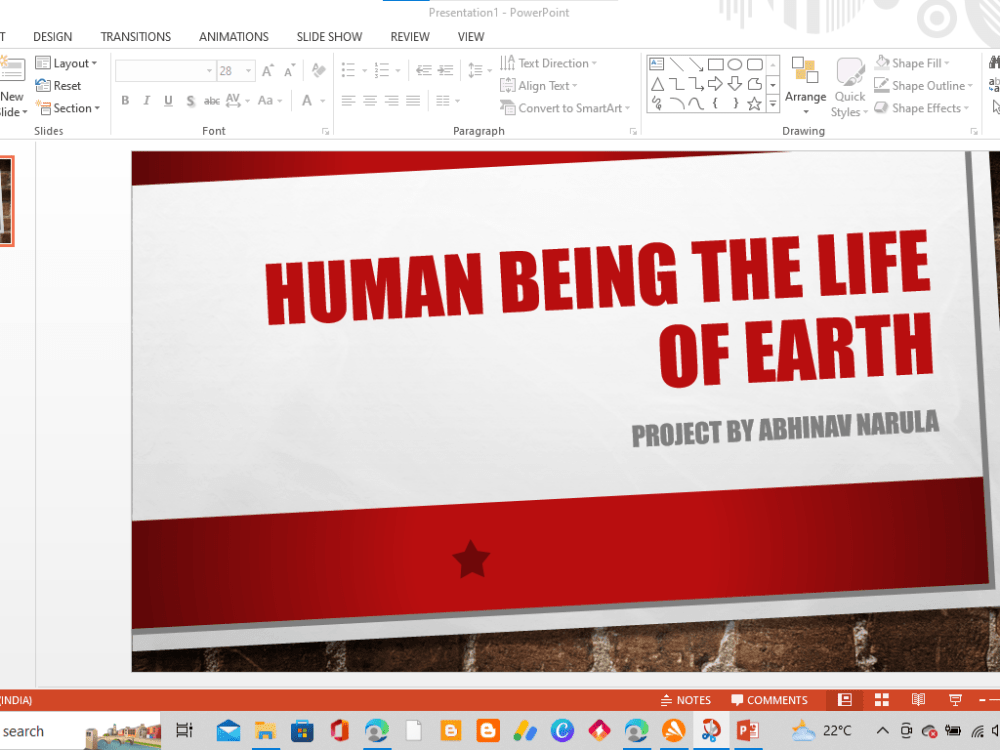Open the SLIDE SHOW tab
The height and width of the screenshot is (750, 1000).
[x=329, y=37]
